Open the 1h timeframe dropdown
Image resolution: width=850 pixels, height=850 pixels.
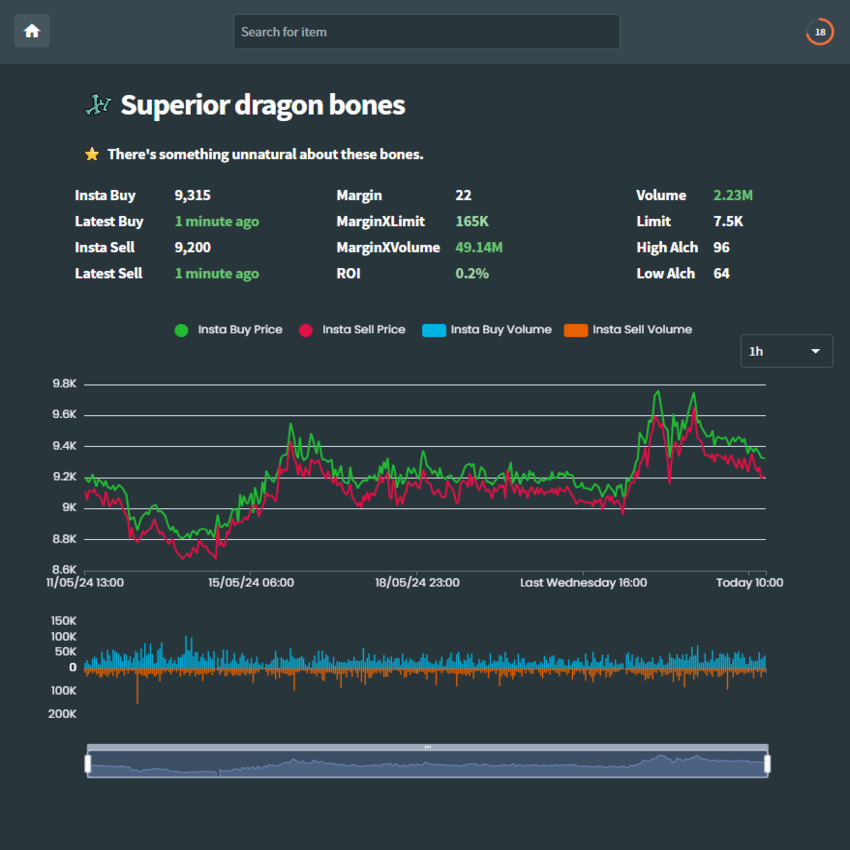point(786,351)
